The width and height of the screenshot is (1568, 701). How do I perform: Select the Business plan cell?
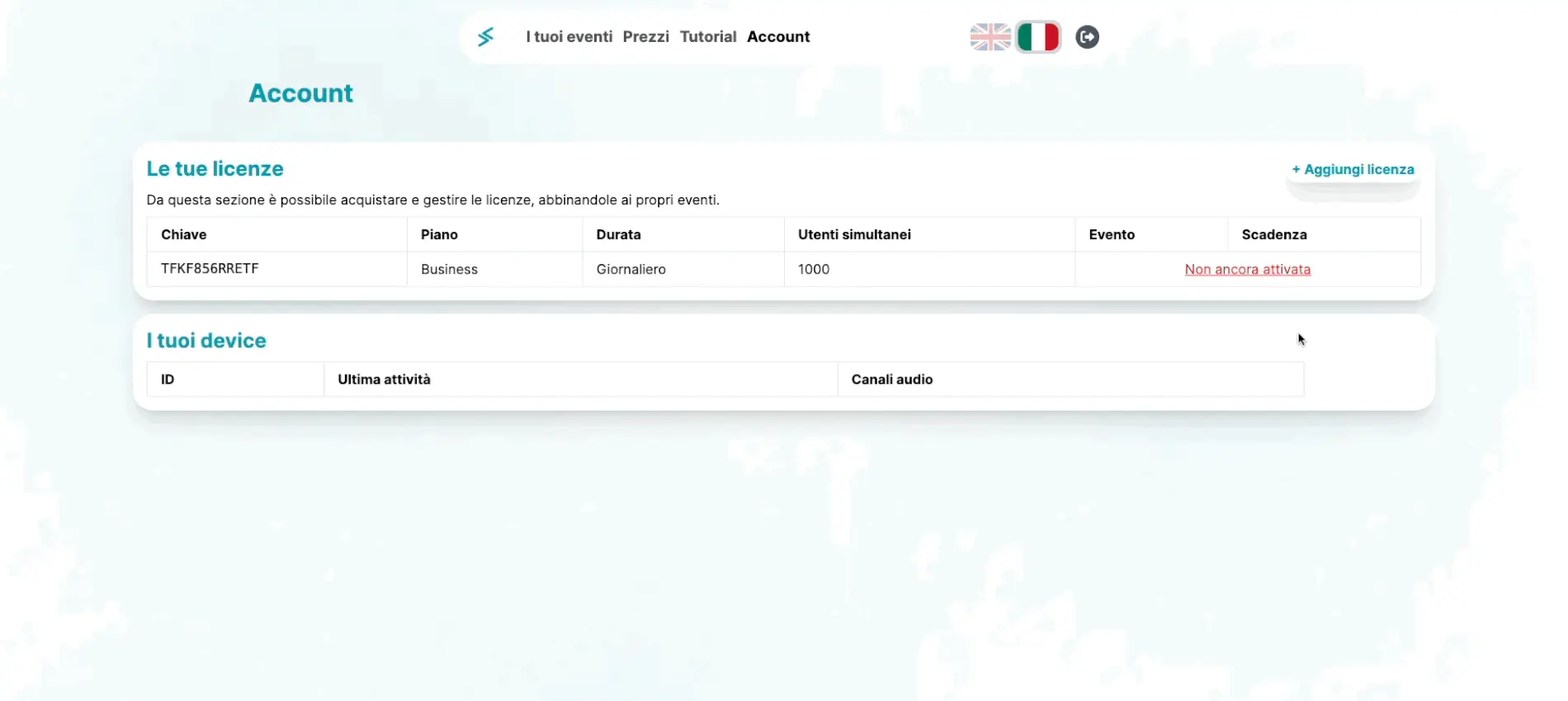[x=449, y=270]
